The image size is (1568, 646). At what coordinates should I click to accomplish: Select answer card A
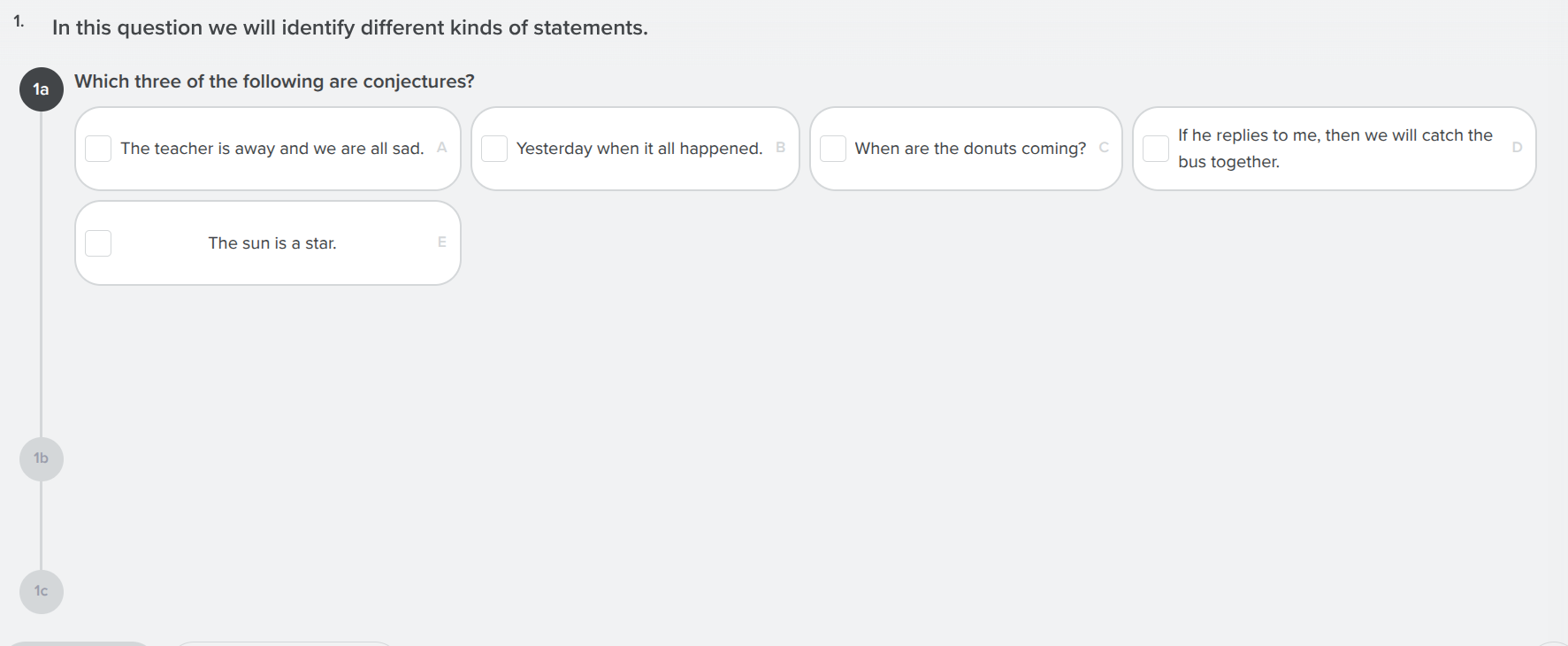pos(267,148)
